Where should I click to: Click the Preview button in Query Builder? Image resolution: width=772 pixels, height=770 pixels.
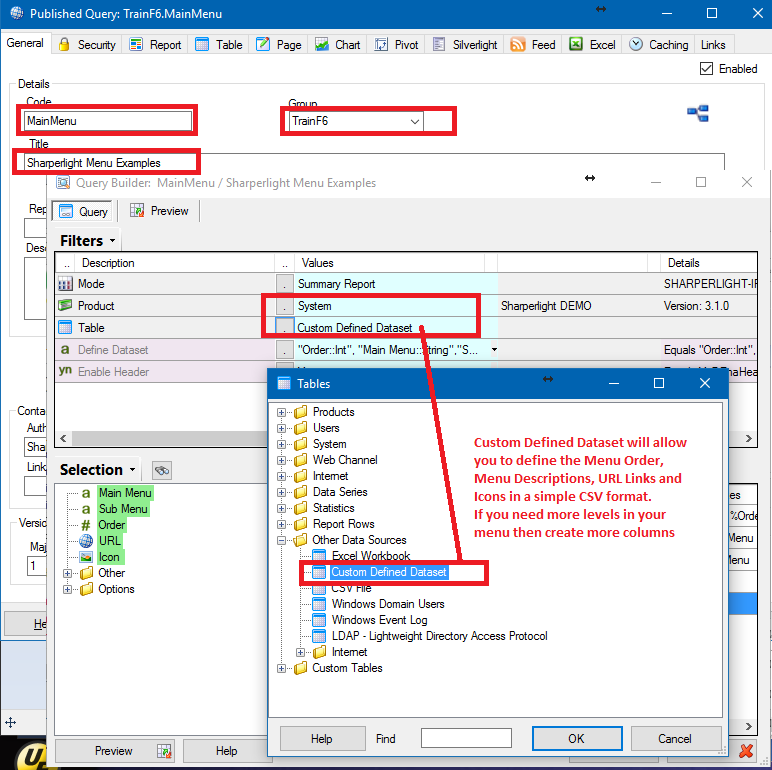115,750
